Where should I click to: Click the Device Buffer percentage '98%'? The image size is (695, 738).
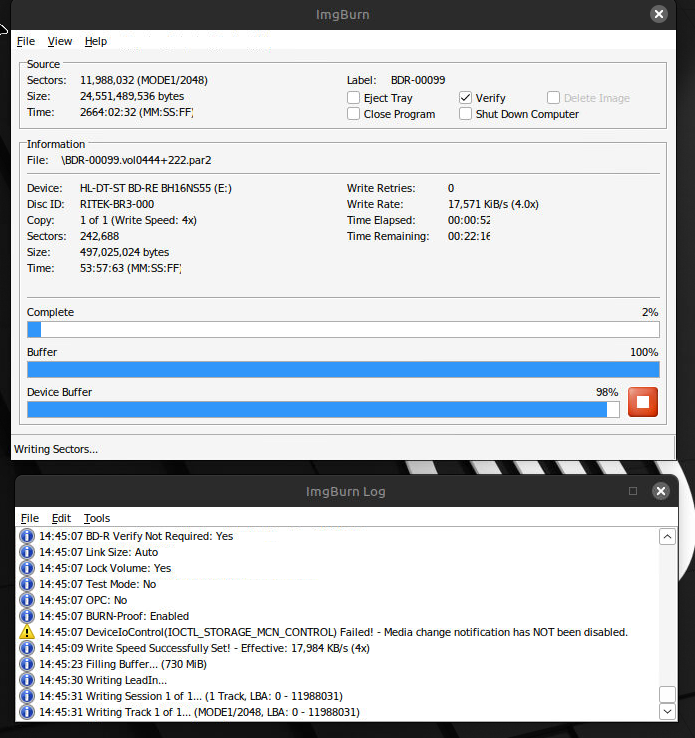click(607, 392)
